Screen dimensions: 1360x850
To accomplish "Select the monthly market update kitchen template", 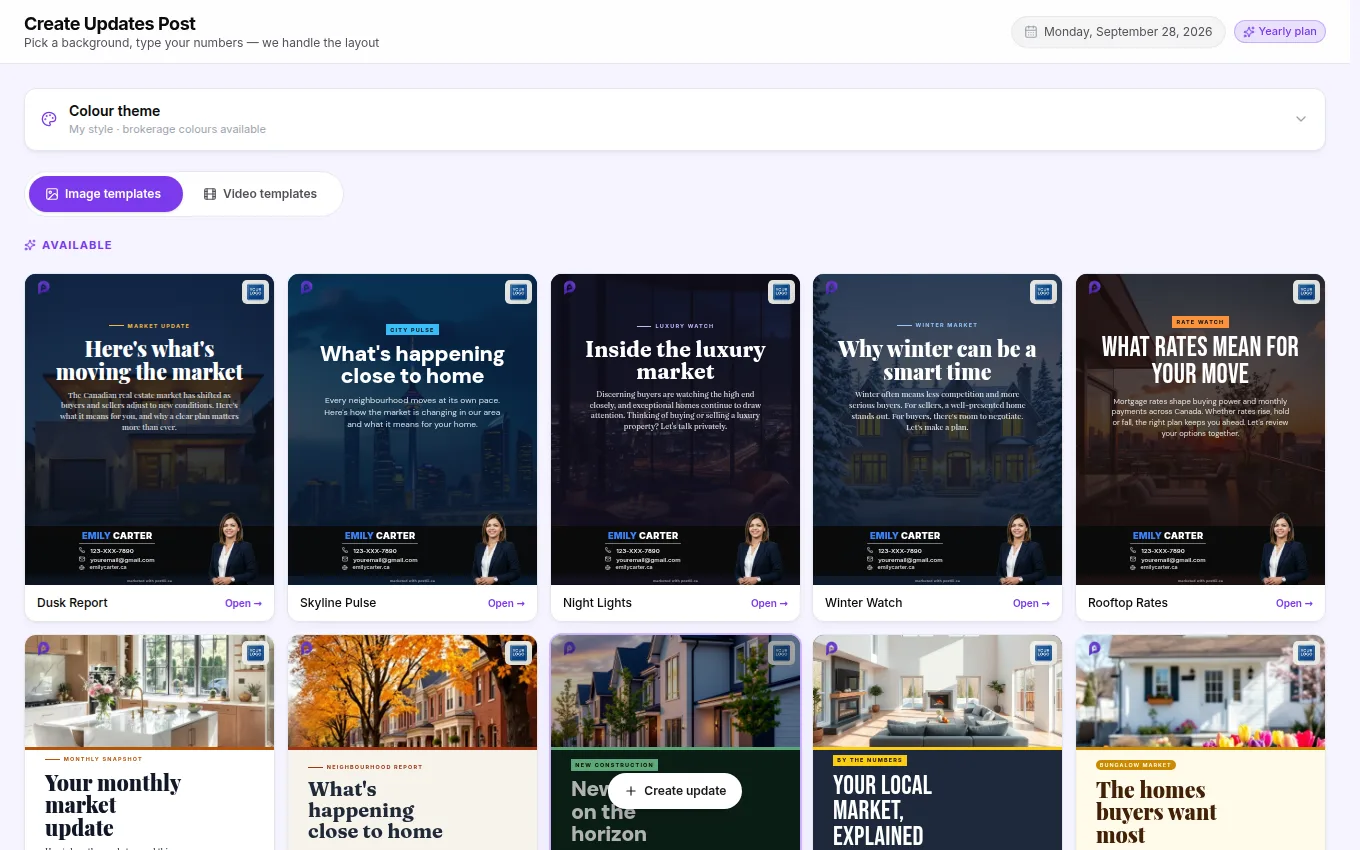I will (x=149, y=742).
